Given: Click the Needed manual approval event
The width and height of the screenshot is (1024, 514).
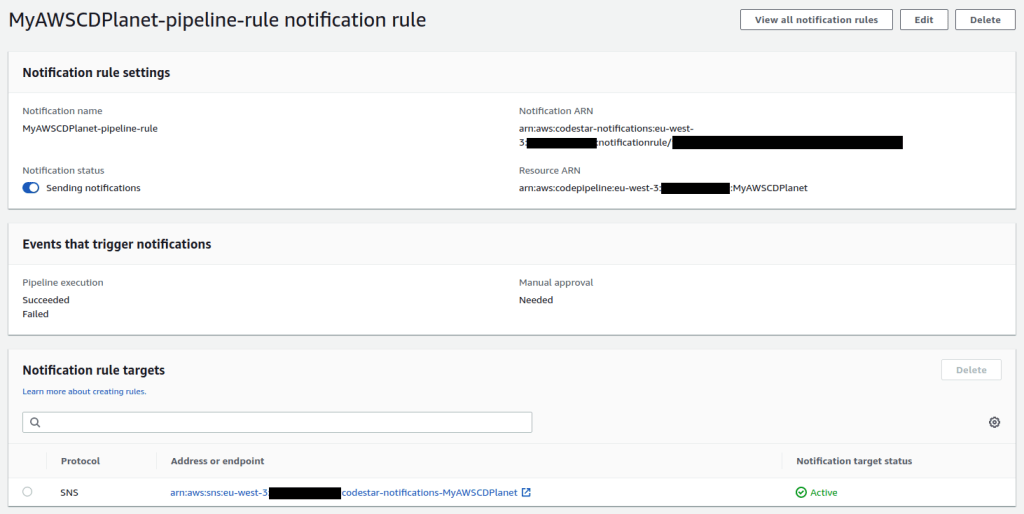Looking at the screenshot, I should pos(536,300).
